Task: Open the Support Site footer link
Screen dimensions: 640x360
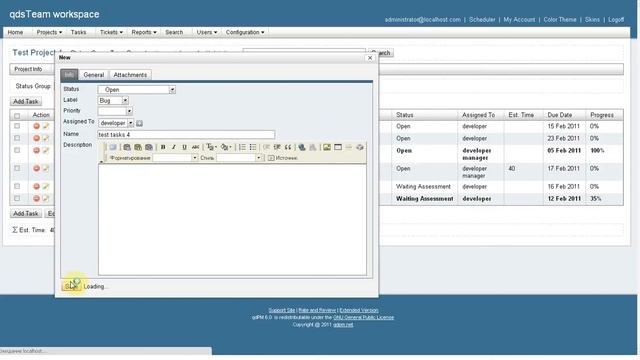Action: point(282,310)
